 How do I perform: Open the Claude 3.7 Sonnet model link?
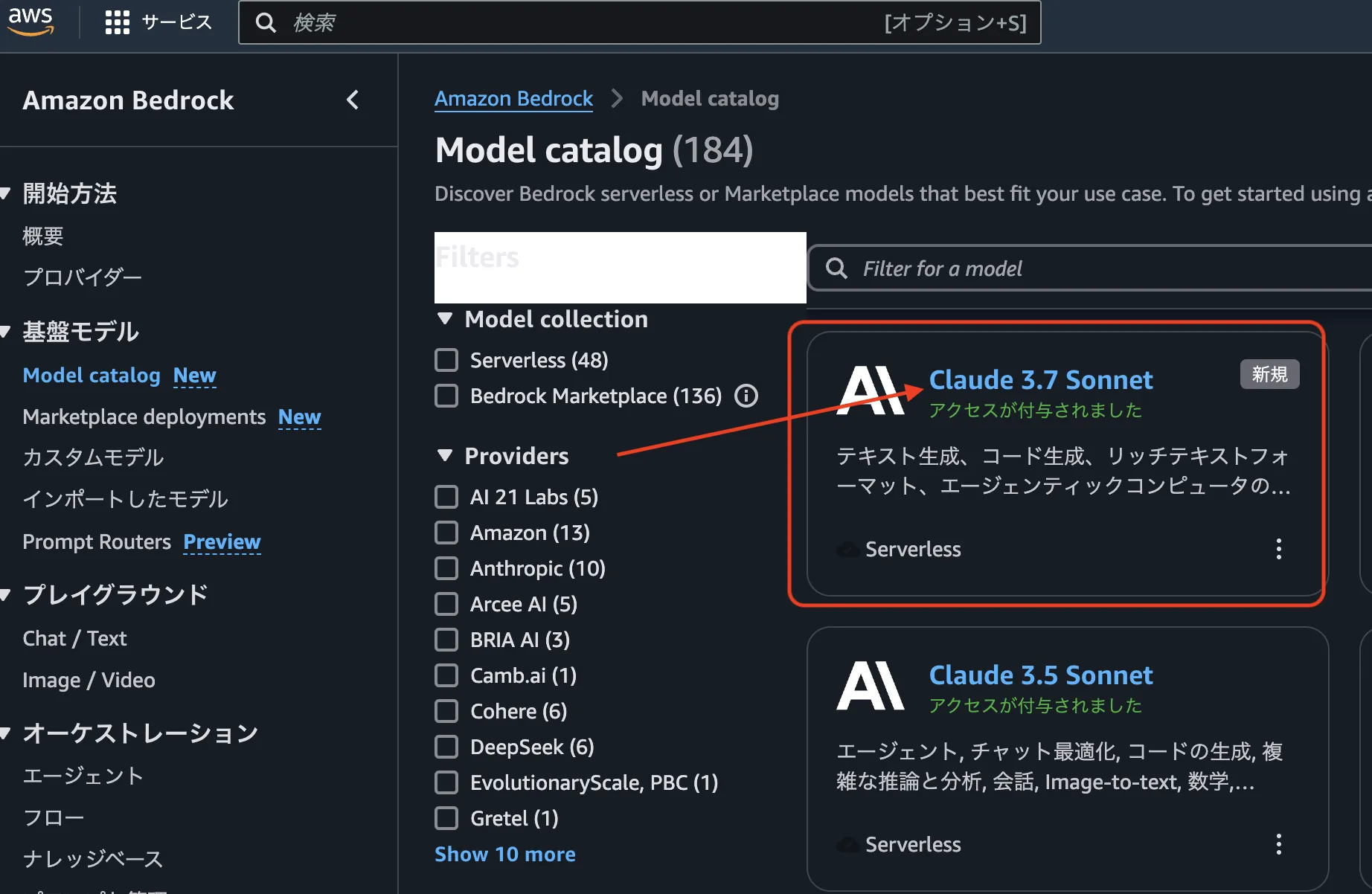1041,379
